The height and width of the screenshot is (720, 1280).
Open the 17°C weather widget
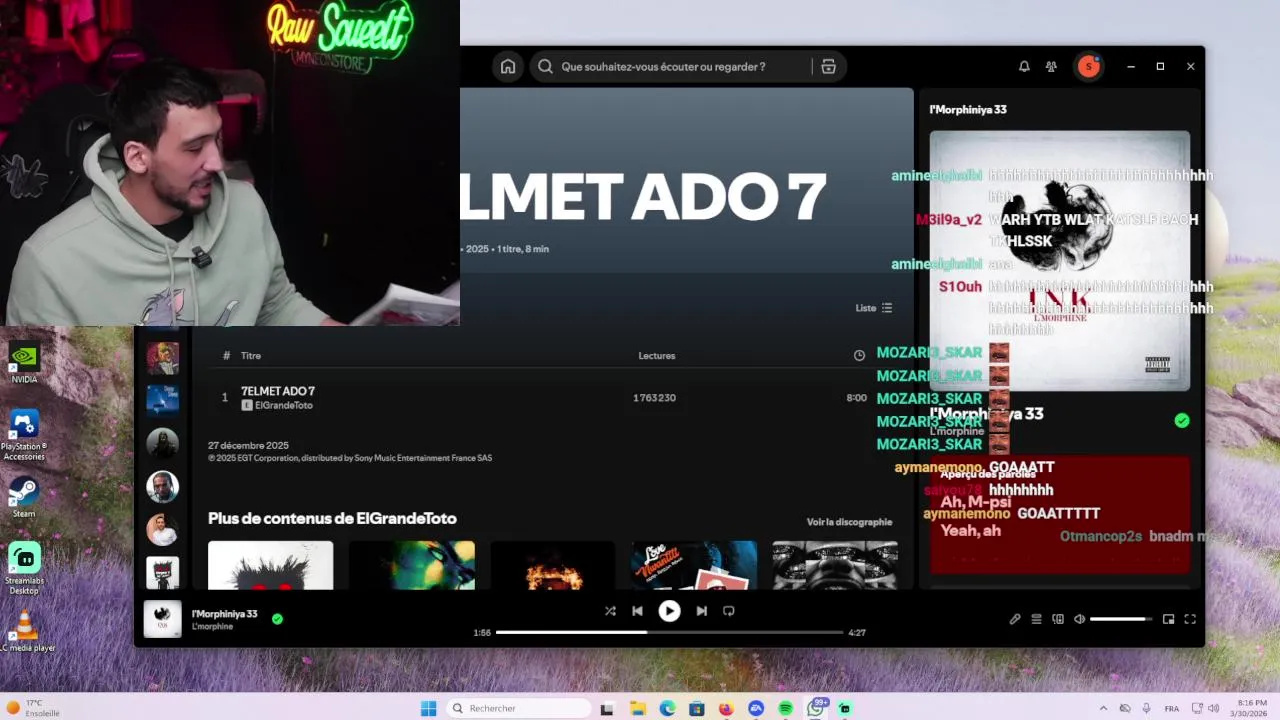click(x=33, y=708)
